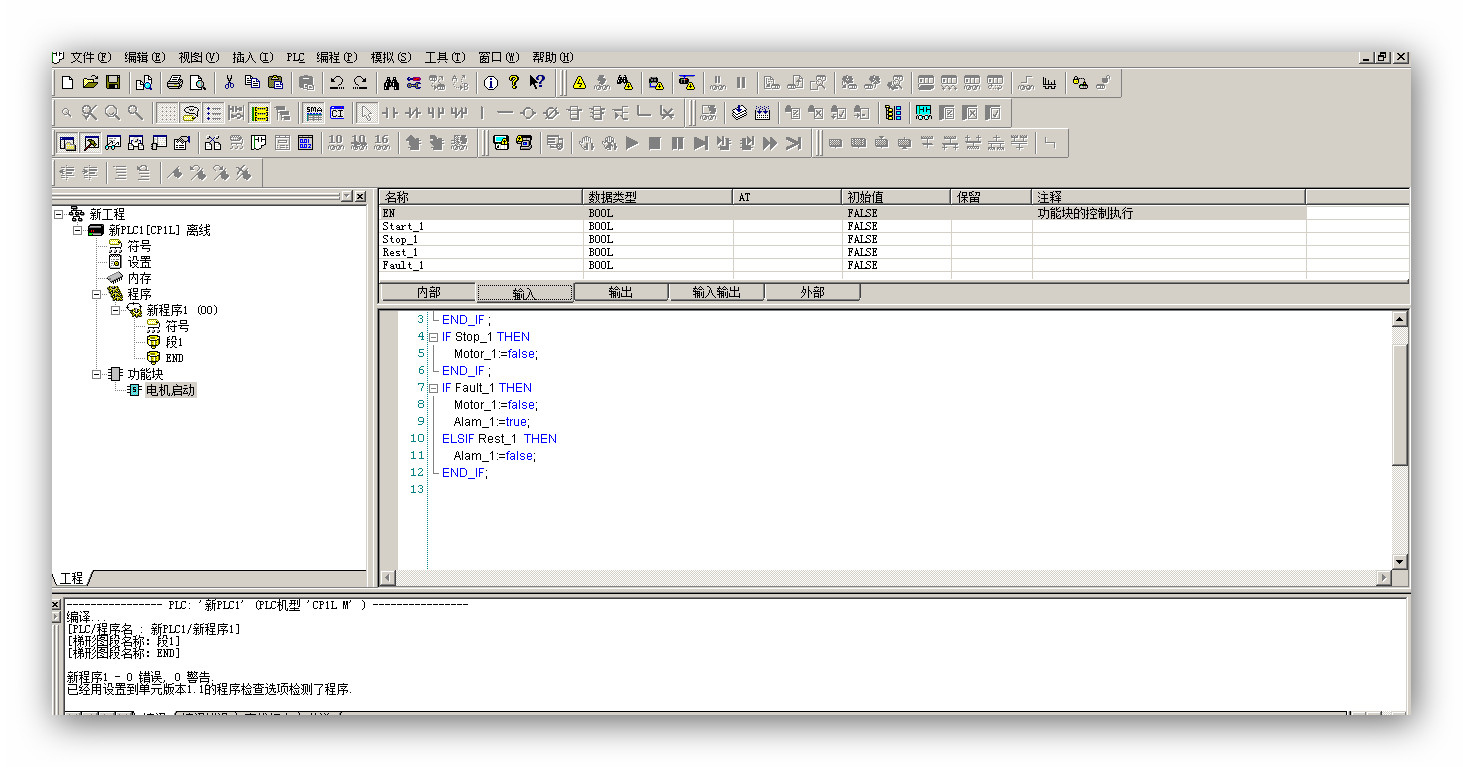
Task: Click the Cut scissors icon
Action: click(x=229, y=83)
